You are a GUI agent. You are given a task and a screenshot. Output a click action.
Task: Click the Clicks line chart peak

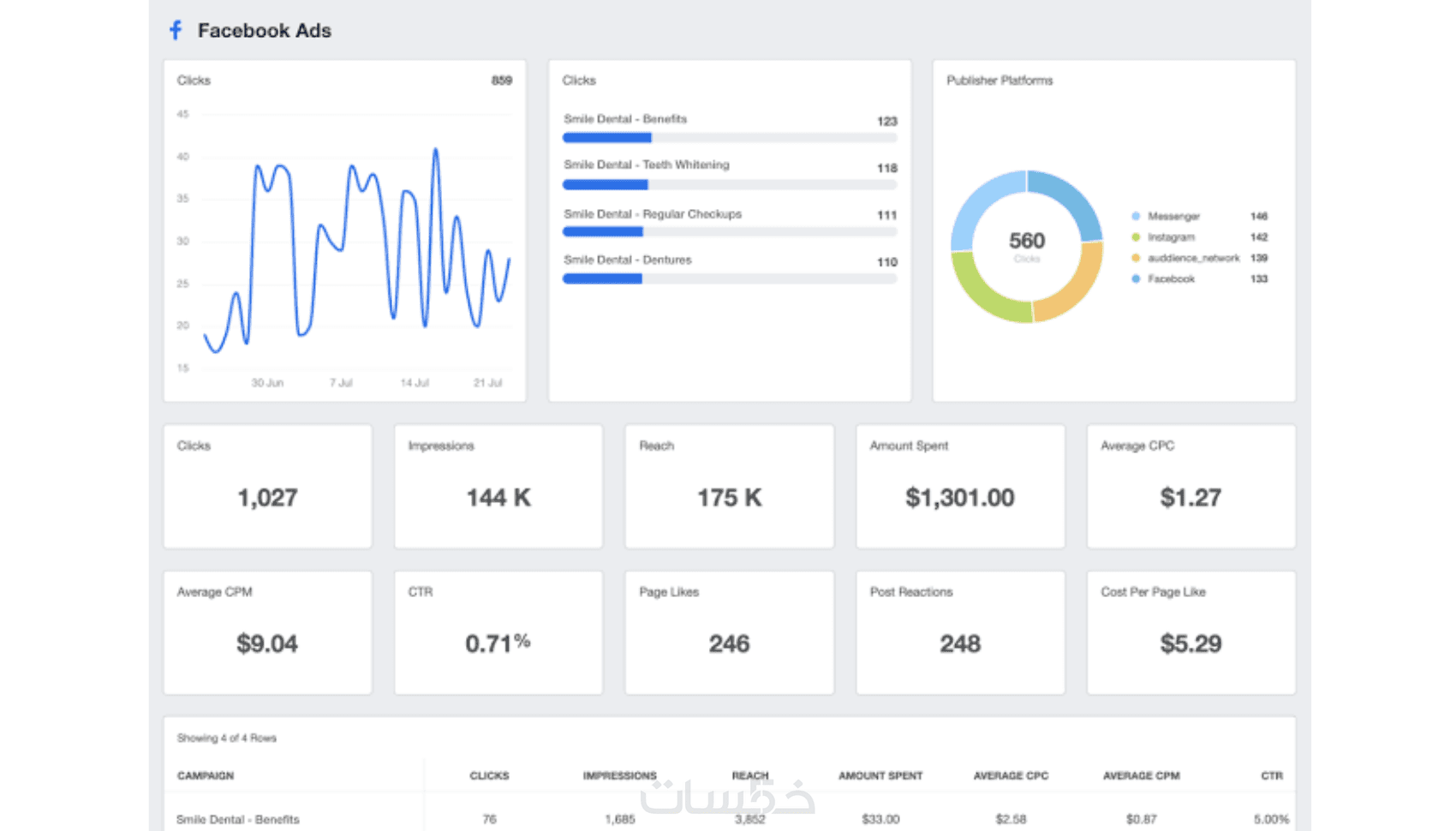[436, 151]
